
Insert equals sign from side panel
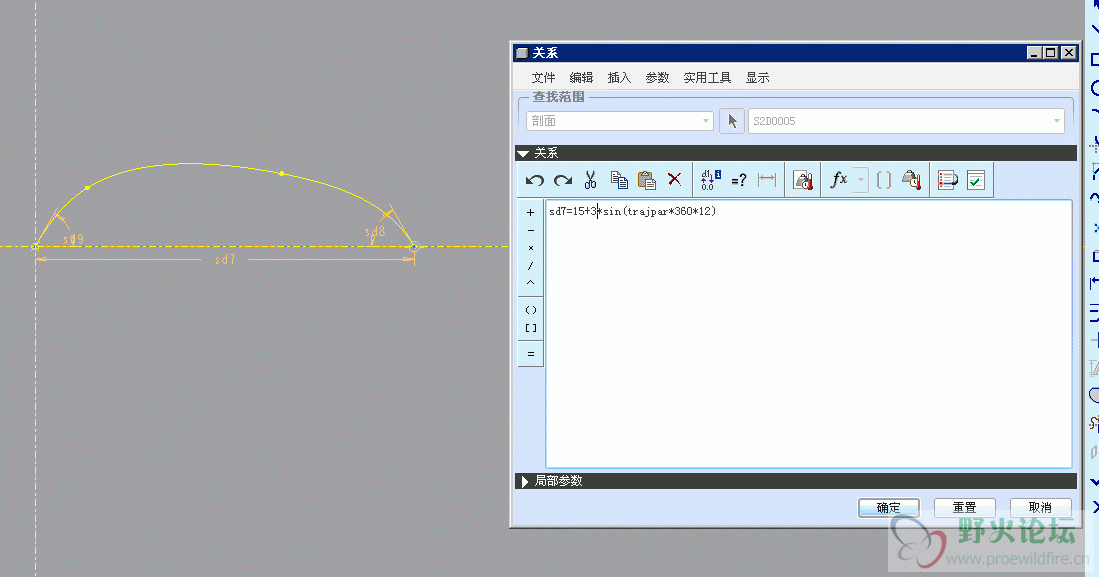pos(531,354)
